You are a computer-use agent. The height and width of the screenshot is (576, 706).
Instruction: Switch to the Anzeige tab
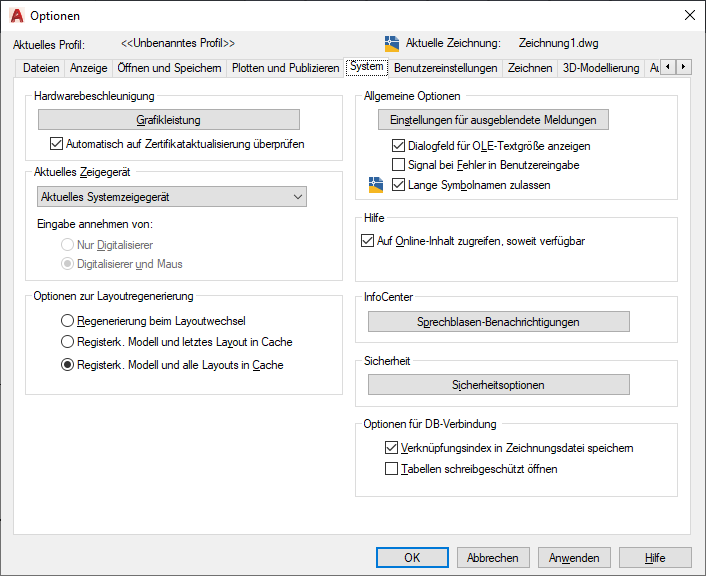(88, 68)
